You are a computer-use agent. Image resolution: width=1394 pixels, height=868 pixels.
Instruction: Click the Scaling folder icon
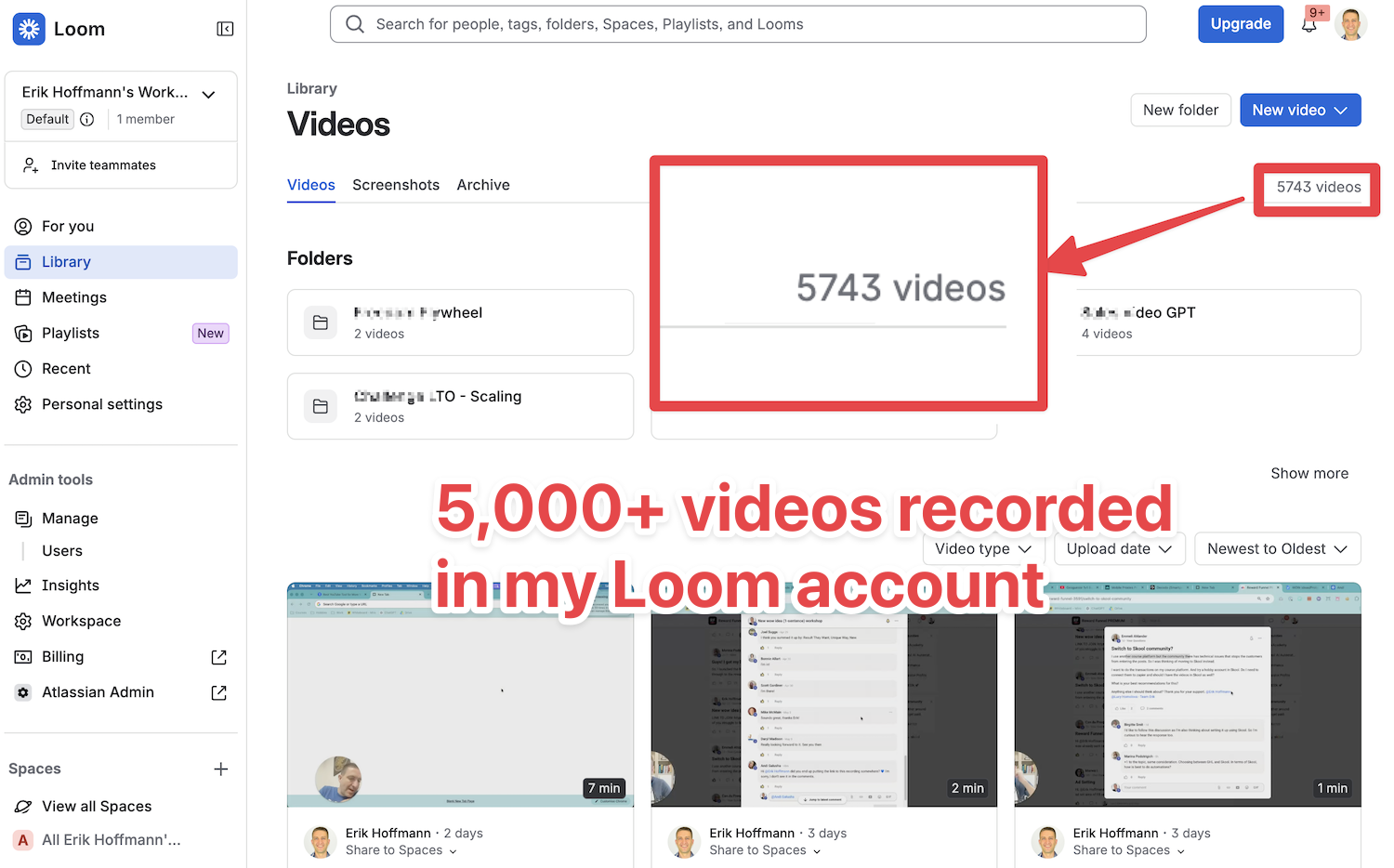click(321, 406)
